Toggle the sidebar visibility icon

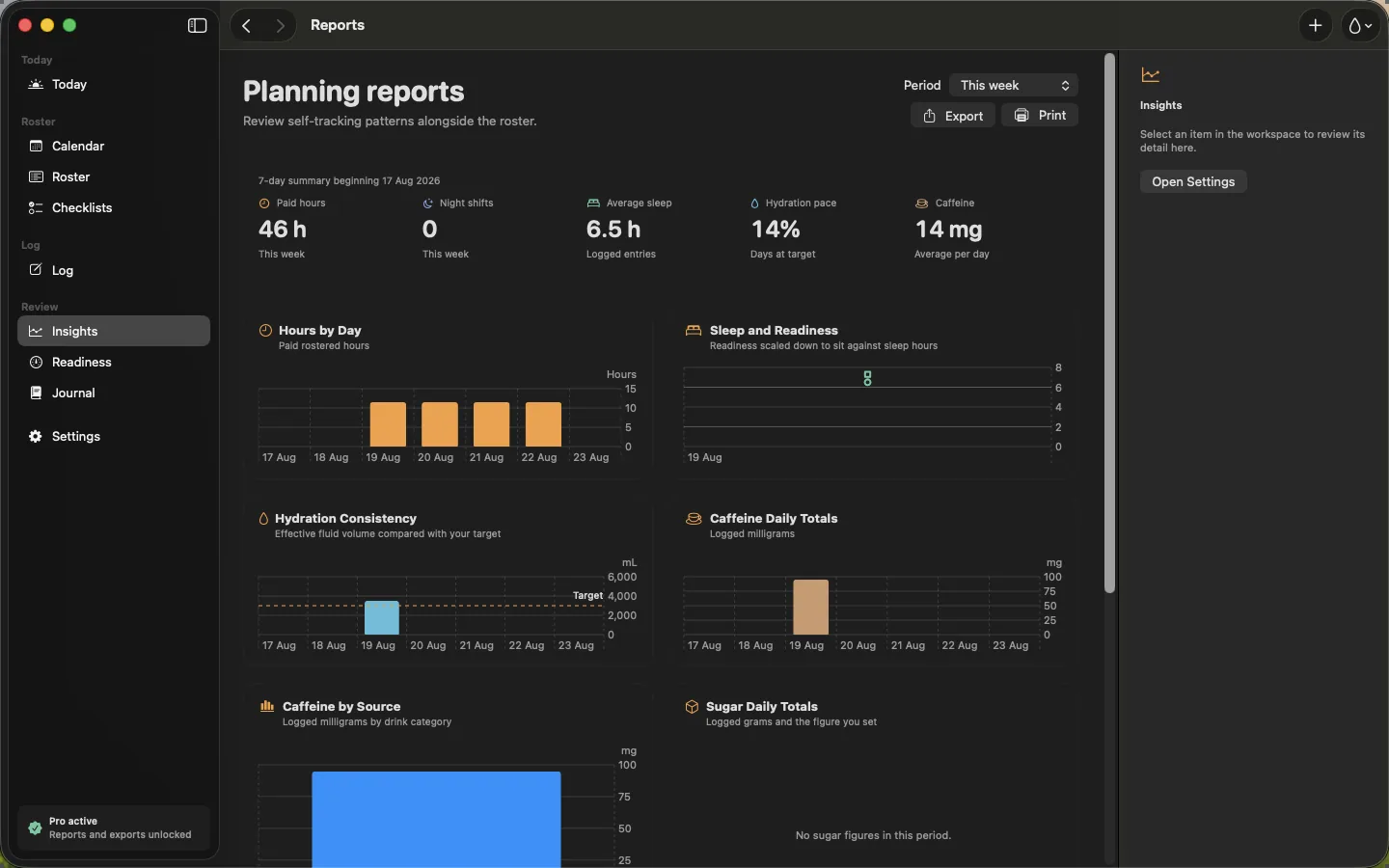coord(197,26)
